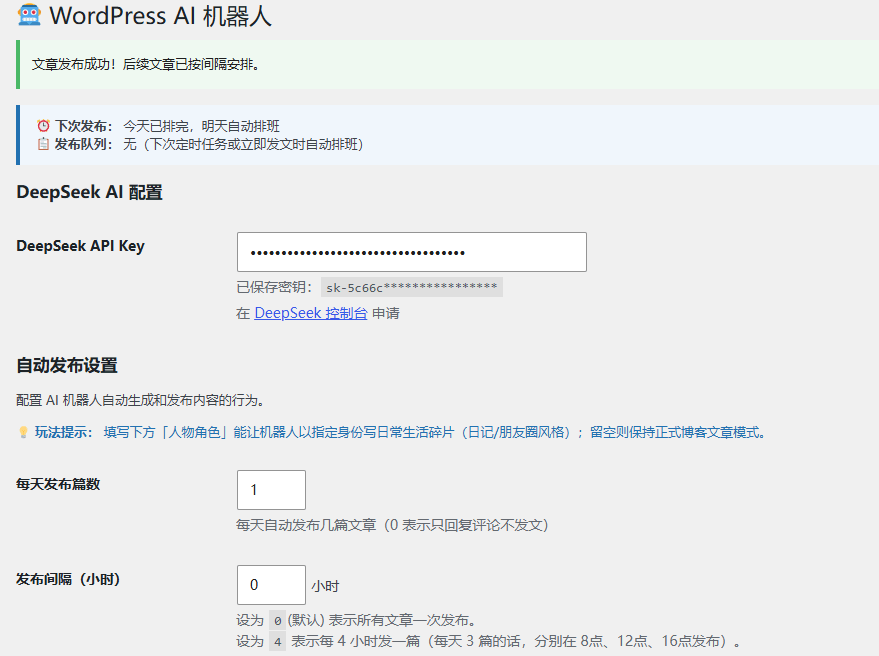The height and width of the screenshot is (656, 879).
Task: Click the 玩法提示 tip text
Action: [x=392, y=432]
